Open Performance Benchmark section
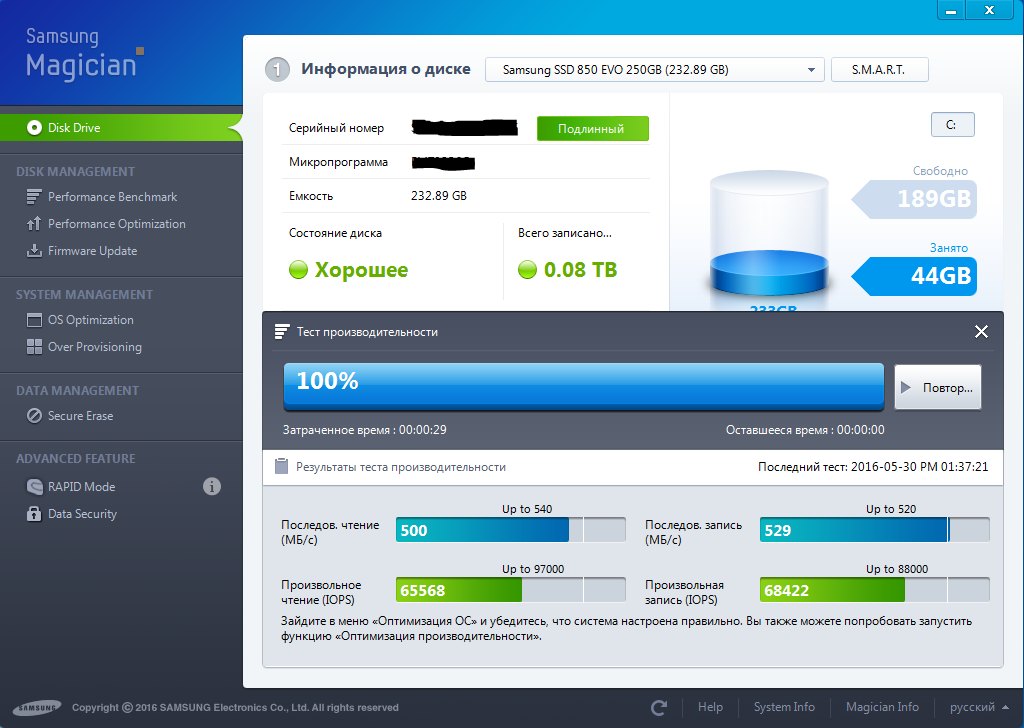Image resolution: width=1024 pixels, height=728 pixels. [112, 197]
